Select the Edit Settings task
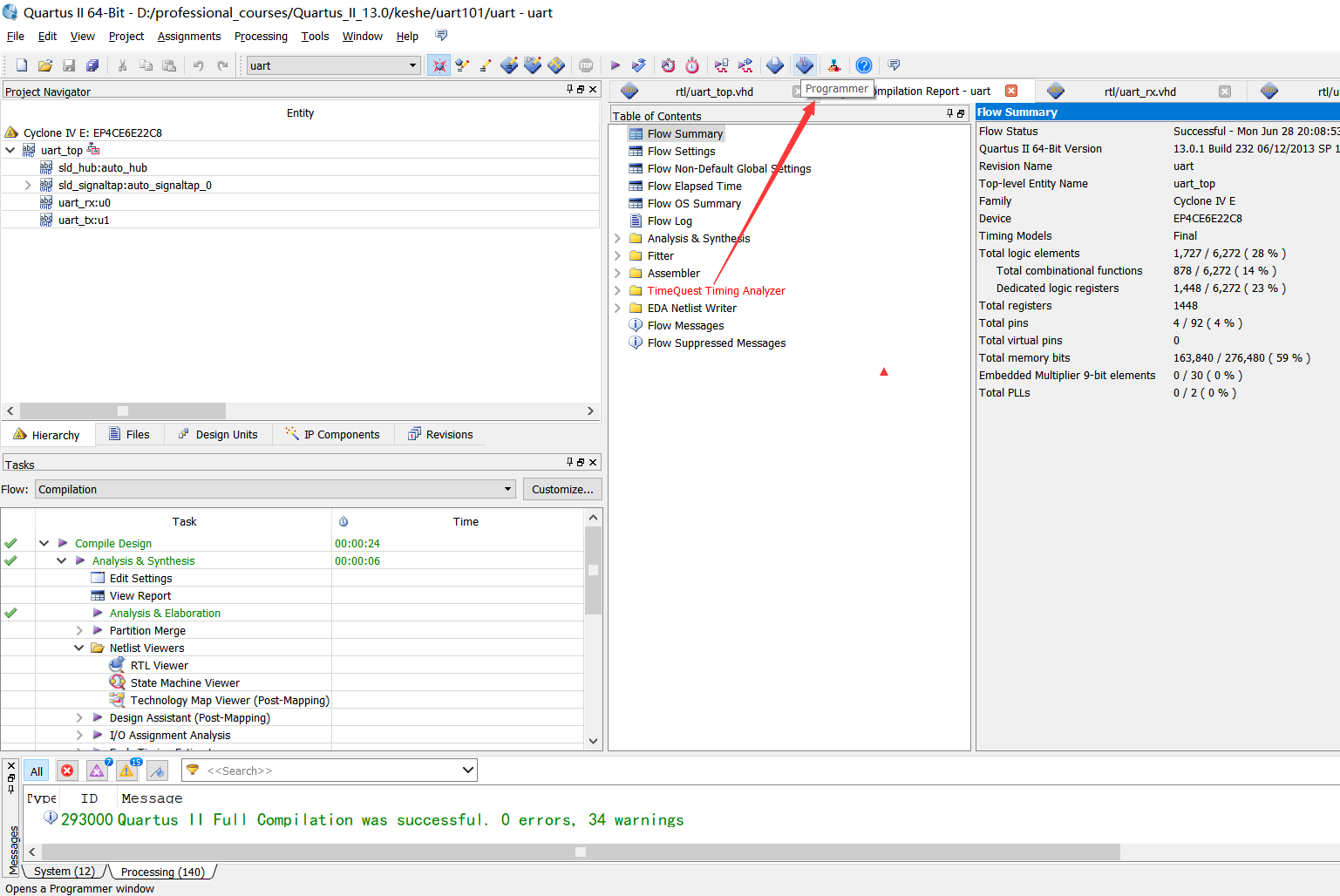Viewport: 1340px width, 896px height. (140, 578)
